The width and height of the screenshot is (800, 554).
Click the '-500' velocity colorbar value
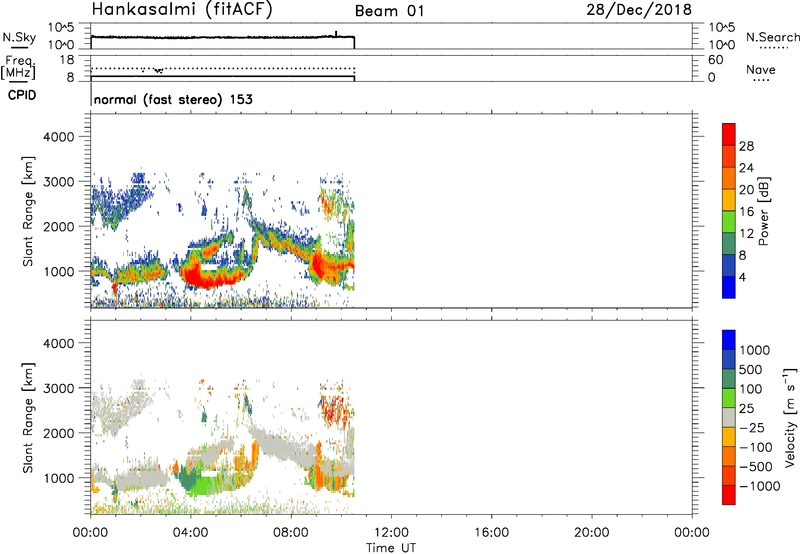point(756,466)
